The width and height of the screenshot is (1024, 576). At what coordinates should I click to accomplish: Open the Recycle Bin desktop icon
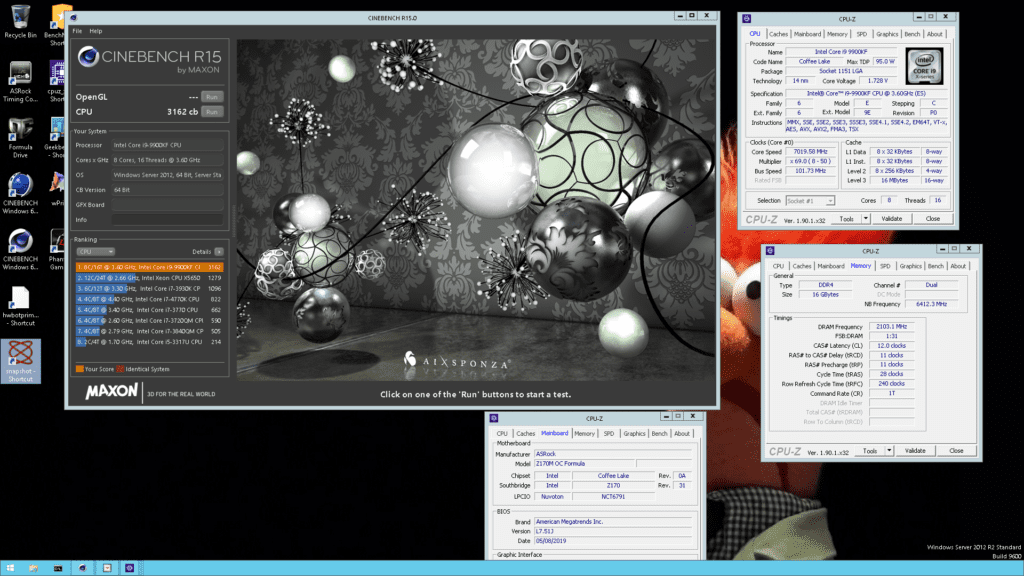coord(20,22)
